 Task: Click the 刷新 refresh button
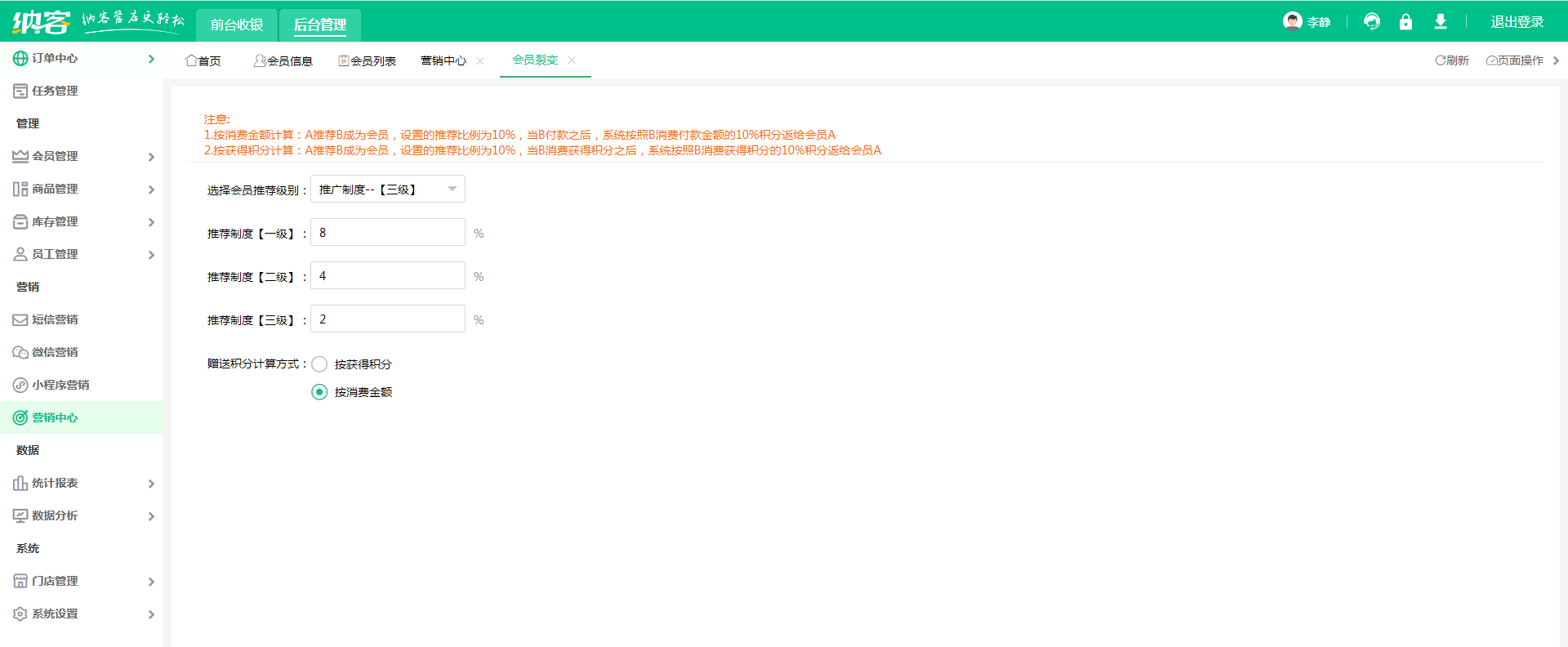point(1452,60)
